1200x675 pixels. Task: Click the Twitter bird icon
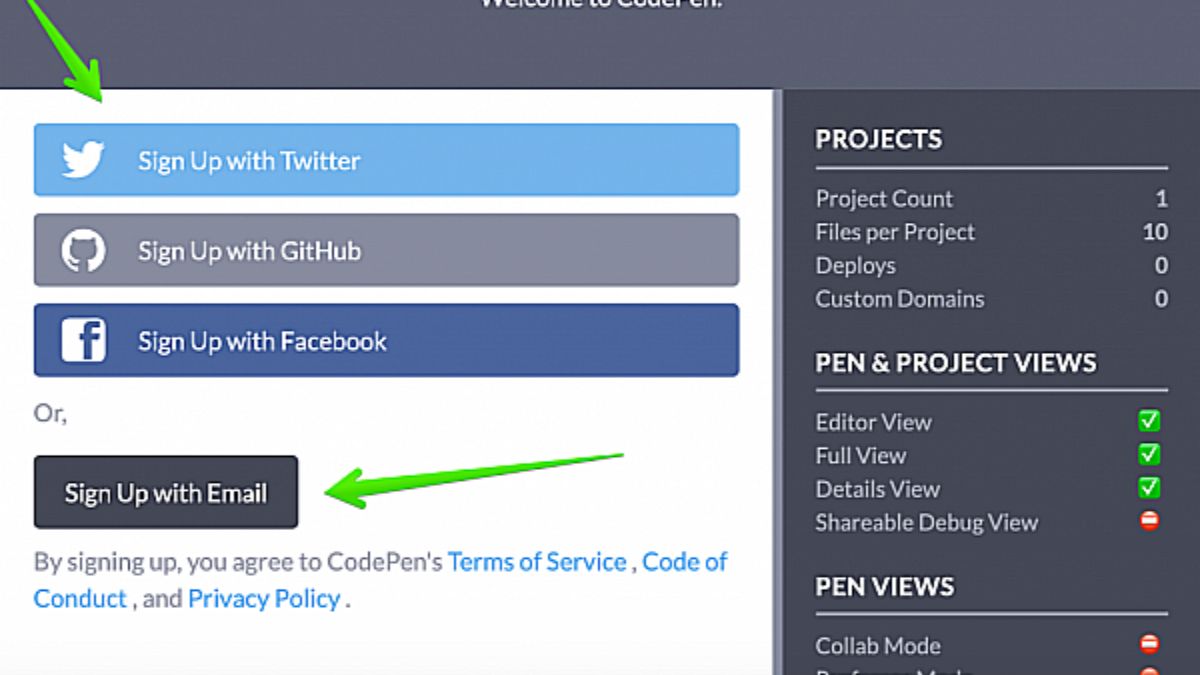pos(83,160)
